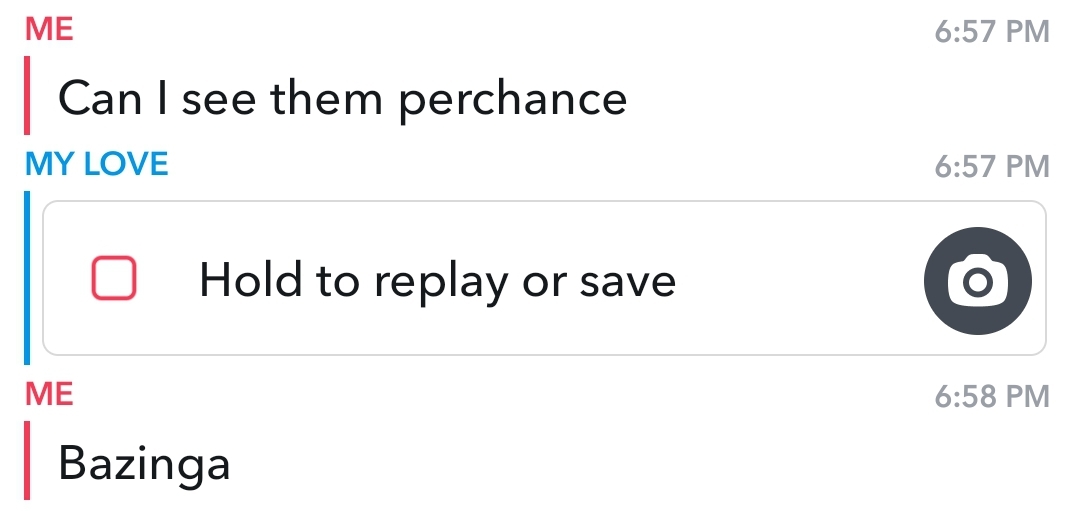This screenshot has height=511, width=1080.
Task: Select the "Can I see them perchance" message
Action: 342,98
